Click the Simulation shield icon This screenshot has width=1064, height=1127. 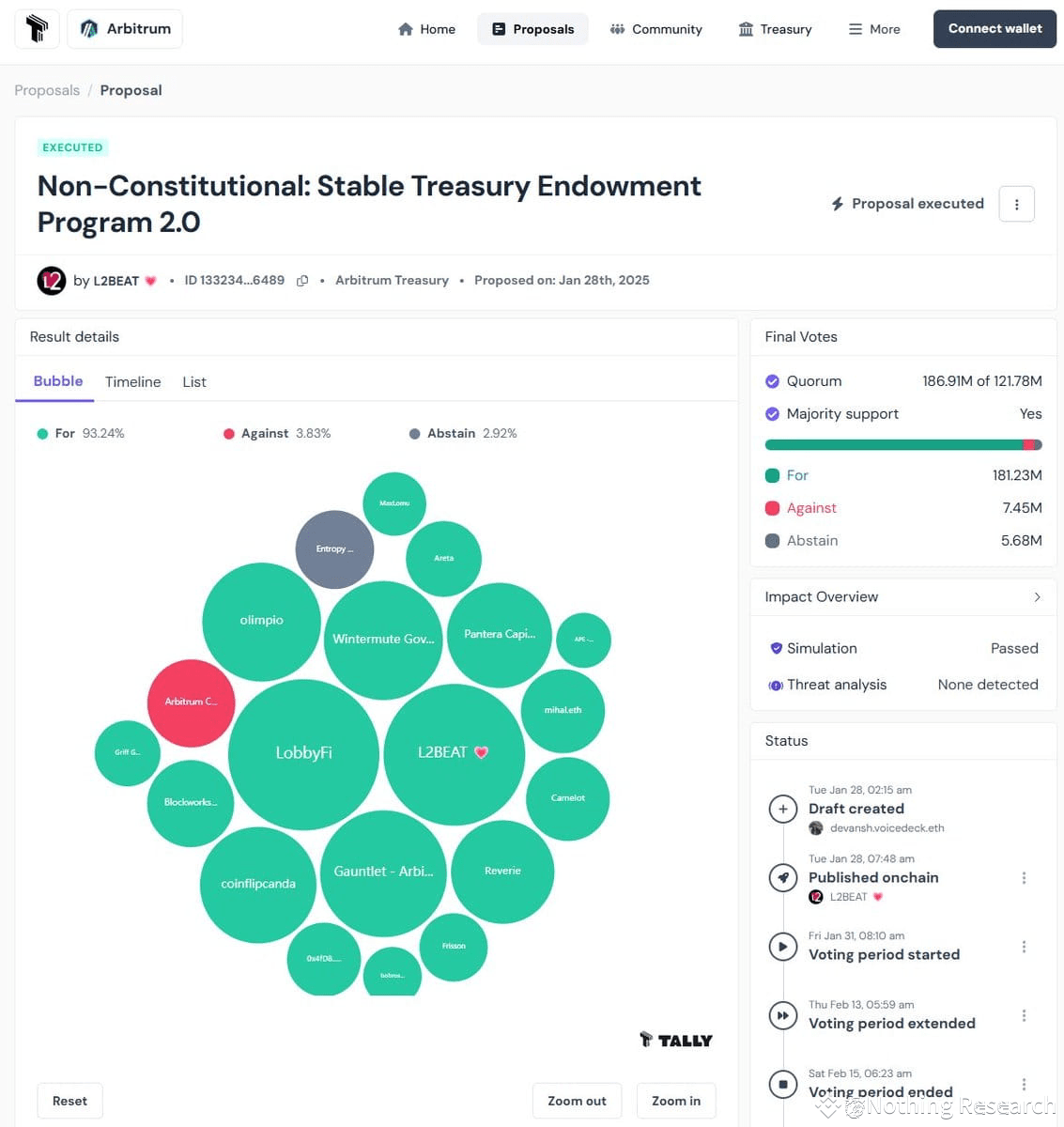(x=776, y=649)
